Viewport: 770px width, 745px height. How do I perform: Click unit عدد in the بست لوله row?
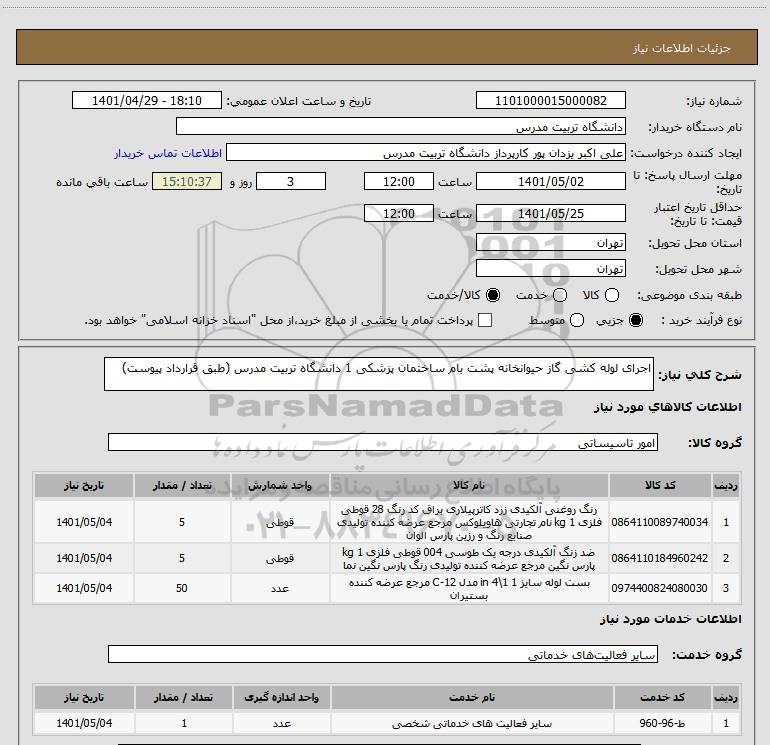[x=280, y=588]
